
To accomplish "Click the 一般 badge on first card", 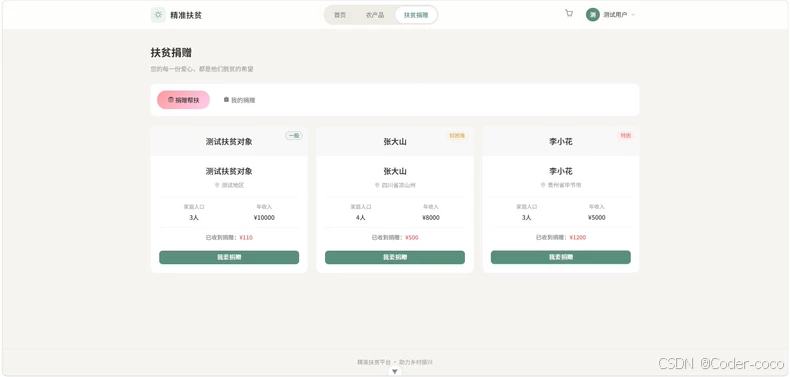I will [294, 136].
